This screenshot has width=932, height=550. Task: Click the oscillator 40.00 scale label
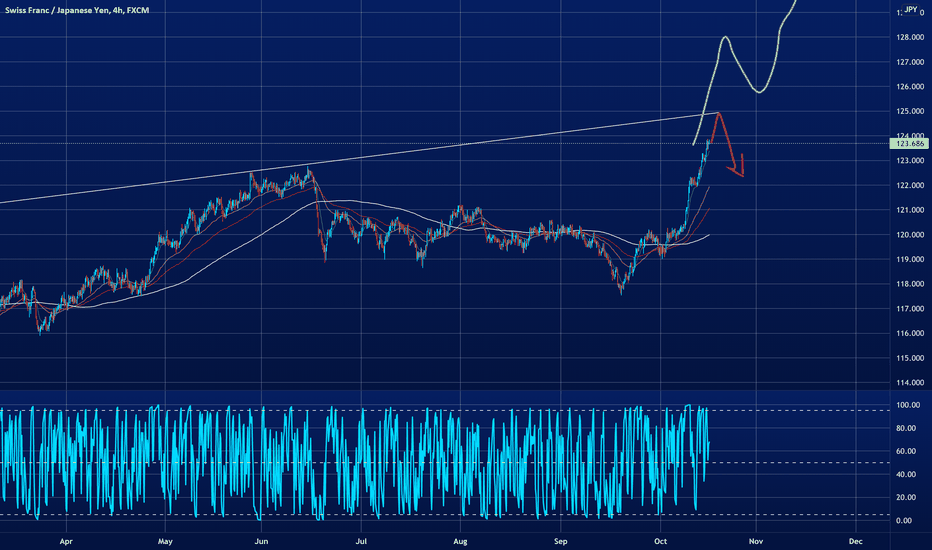point(908,474)
